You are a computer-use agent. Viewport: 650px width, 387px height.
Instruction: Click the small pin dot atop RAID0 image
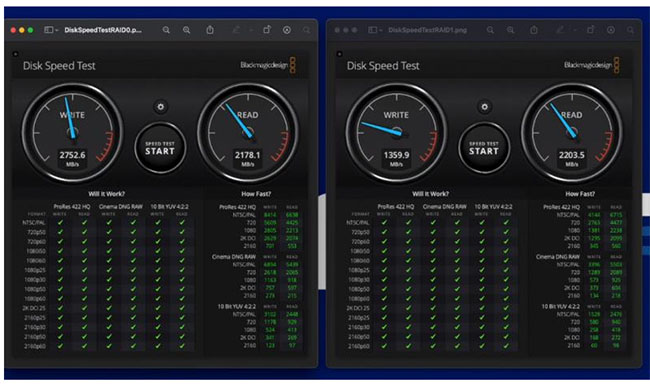[15, 54]
